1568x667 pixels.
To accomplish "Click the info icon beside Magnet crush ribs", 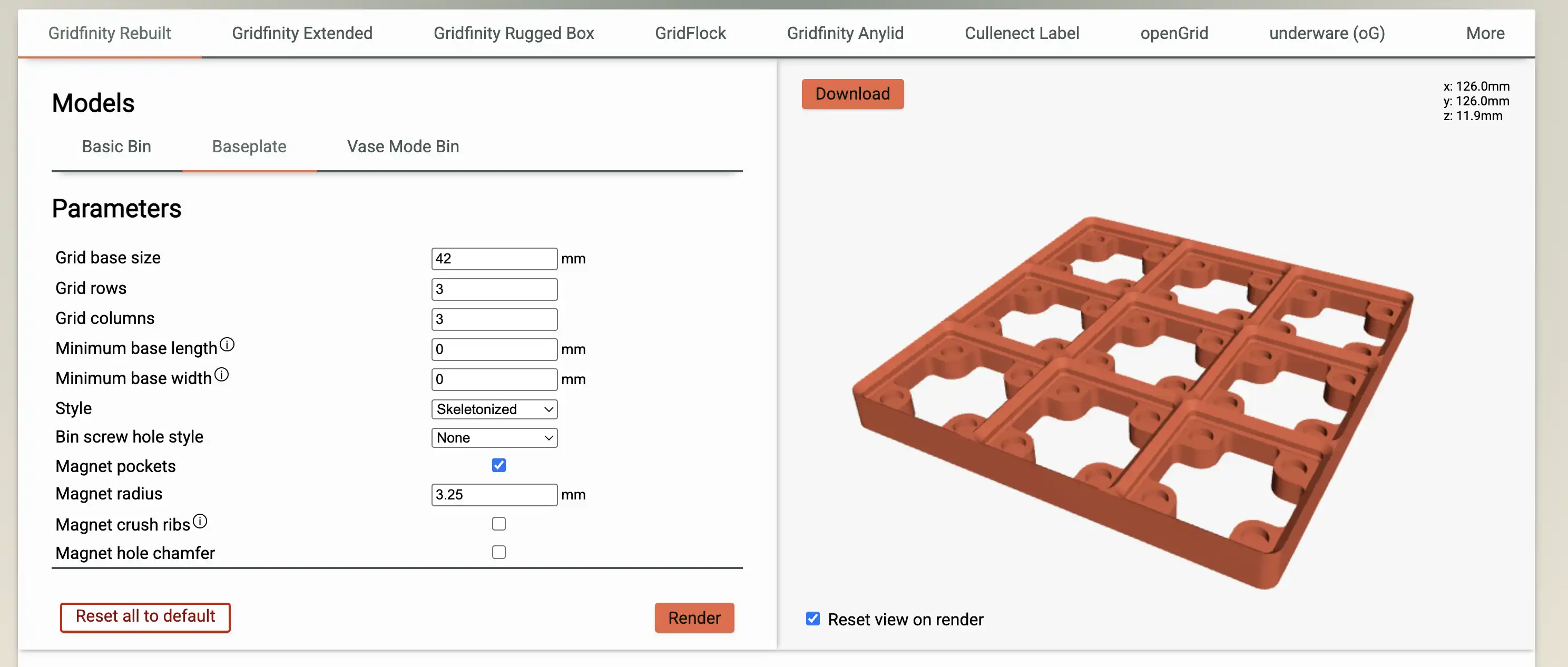I will (200, 521).
